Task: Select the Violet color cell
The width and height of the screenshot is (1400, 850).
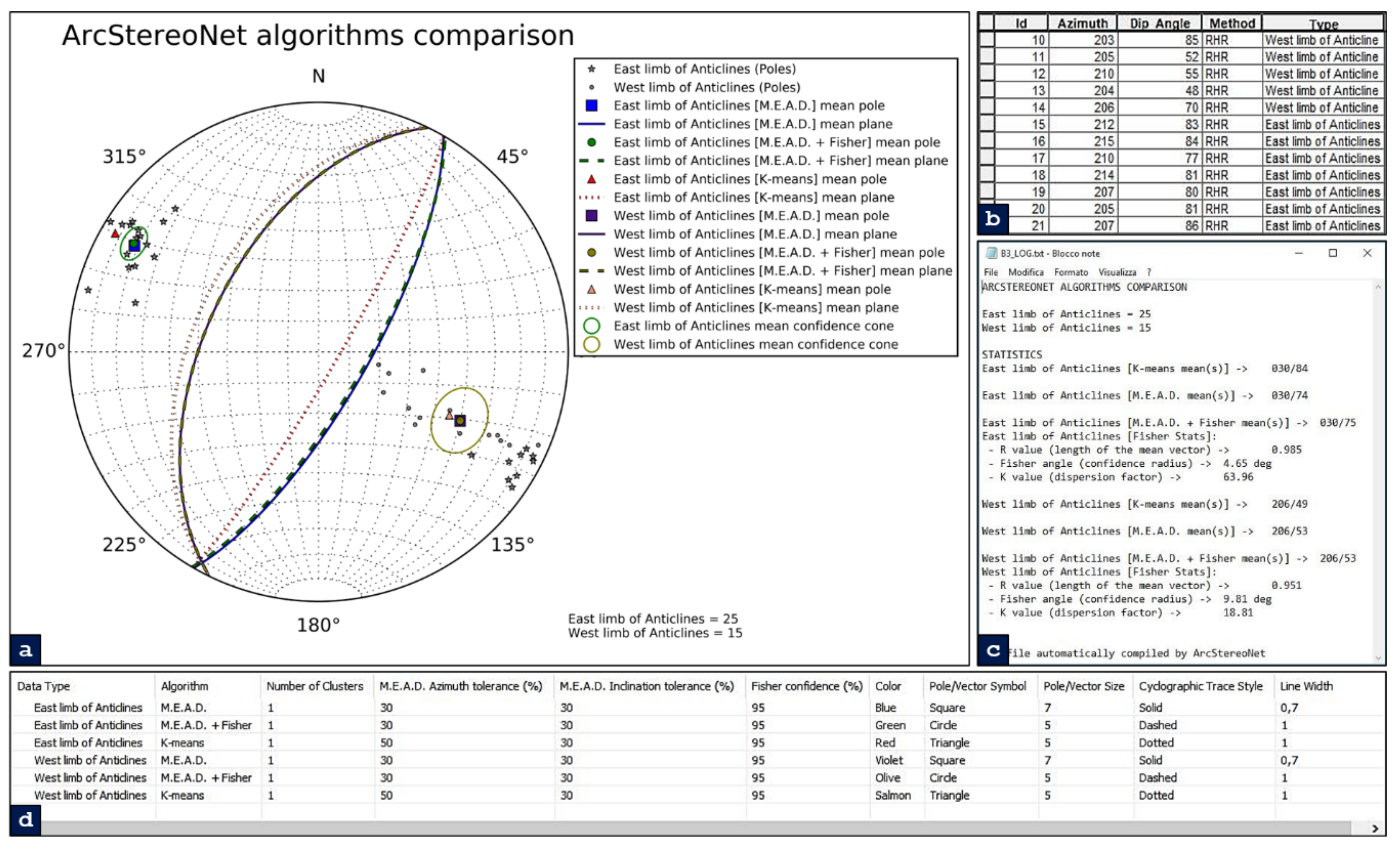Action: tap(889, 760)
